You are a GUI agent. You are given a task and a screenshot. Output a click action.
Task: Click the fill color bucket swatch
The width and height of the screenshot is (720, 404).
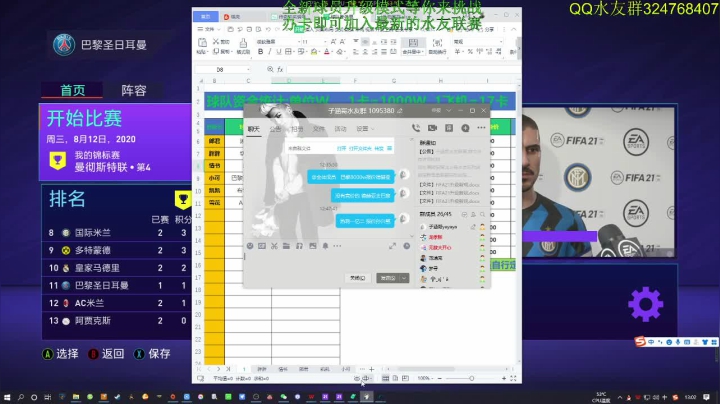point(314,52)
